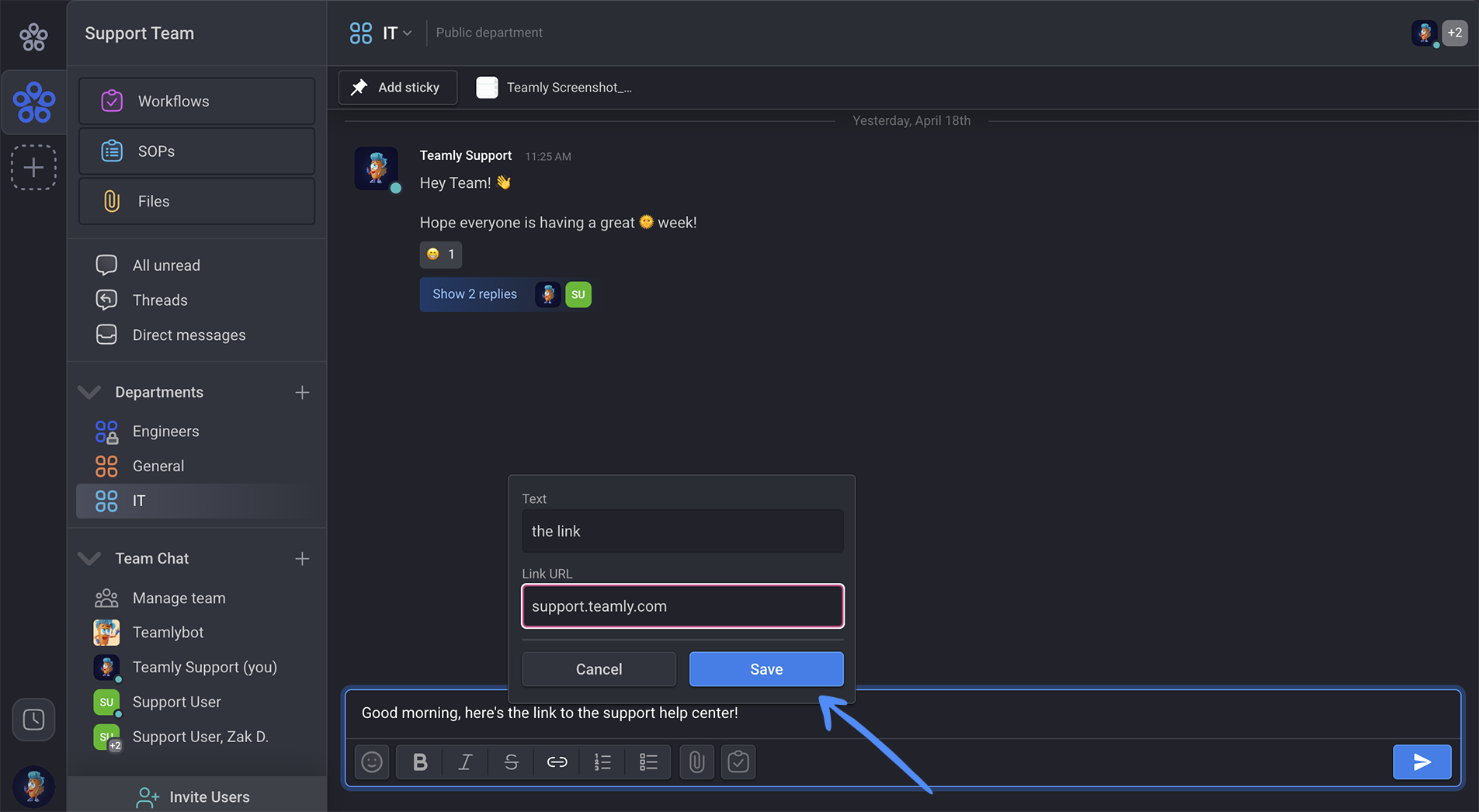Cancel the link dialog
Screen dimensions: 1479x812
pos(599,669)
